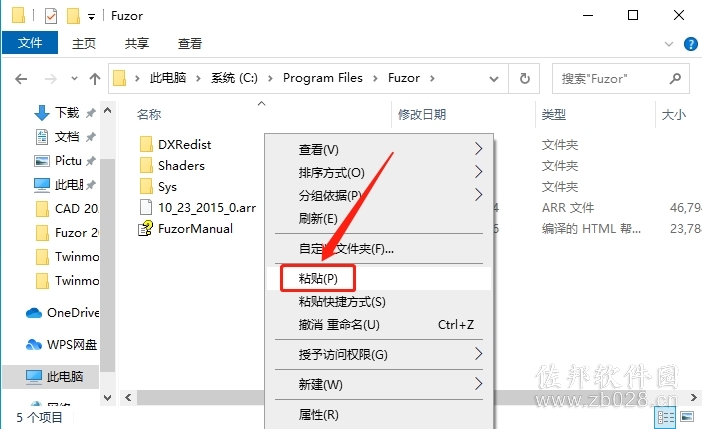Open 查看(V) submenu in context menu
702x429 pixels.
[x=379, y=150]
